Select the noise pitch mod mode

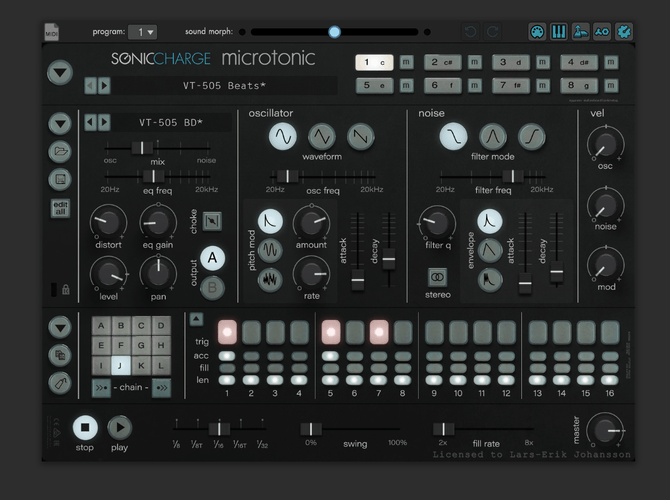(x=270, y=279)
